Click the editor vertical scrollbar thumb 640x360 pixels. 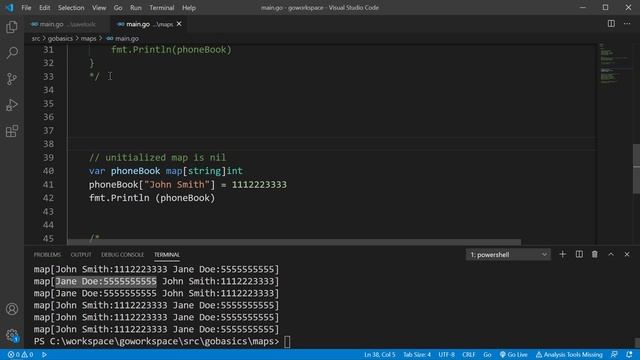pyautogui.click(x=636, y=168)
